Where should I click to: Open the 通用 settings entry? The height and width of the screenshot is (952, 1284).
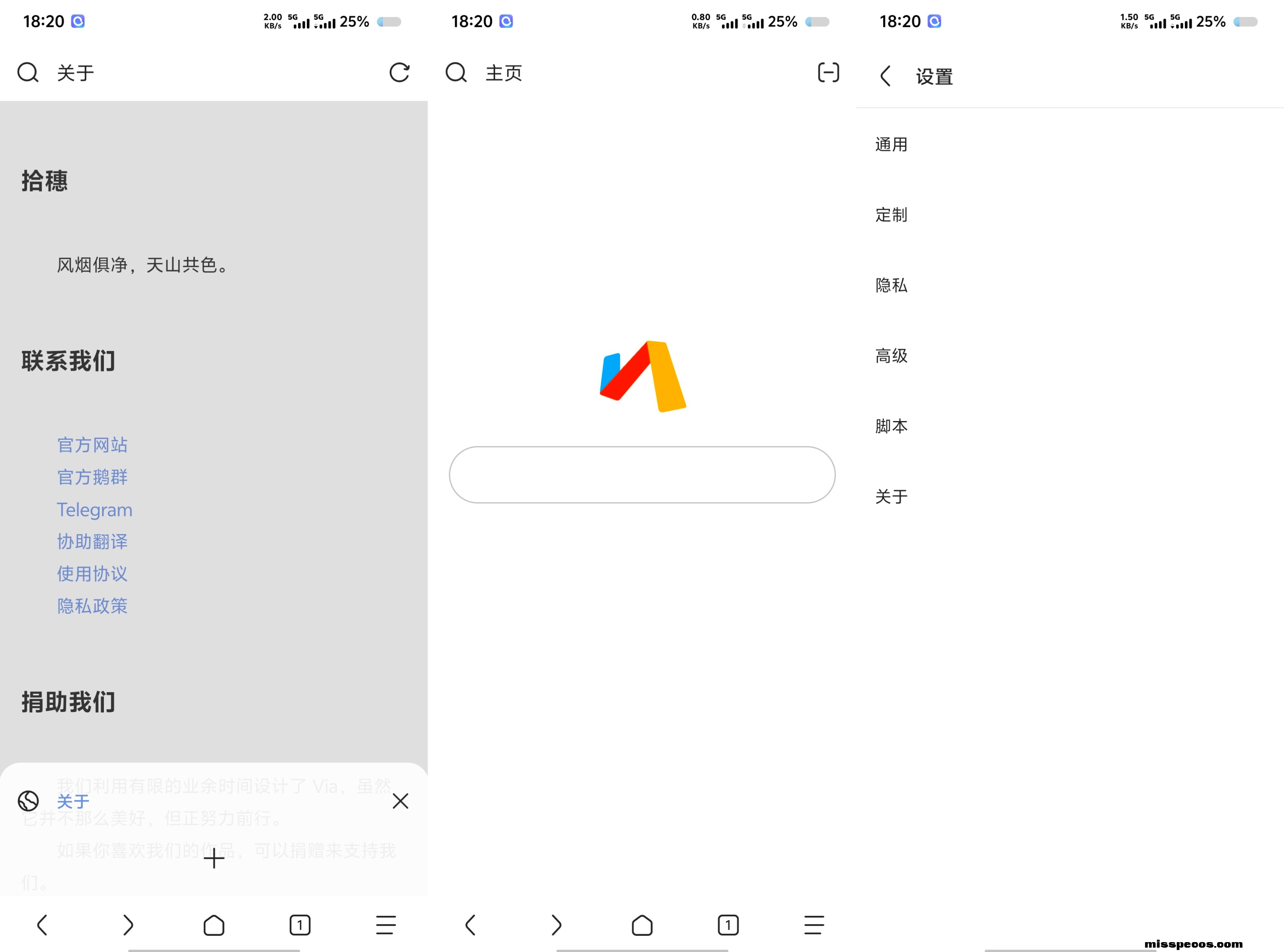point(891,145)
